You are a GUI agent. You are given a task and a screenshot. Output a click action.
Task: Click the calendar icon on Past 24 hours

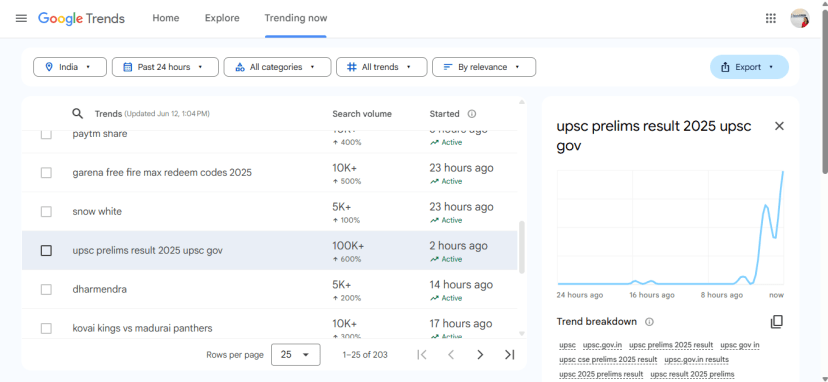127,67
